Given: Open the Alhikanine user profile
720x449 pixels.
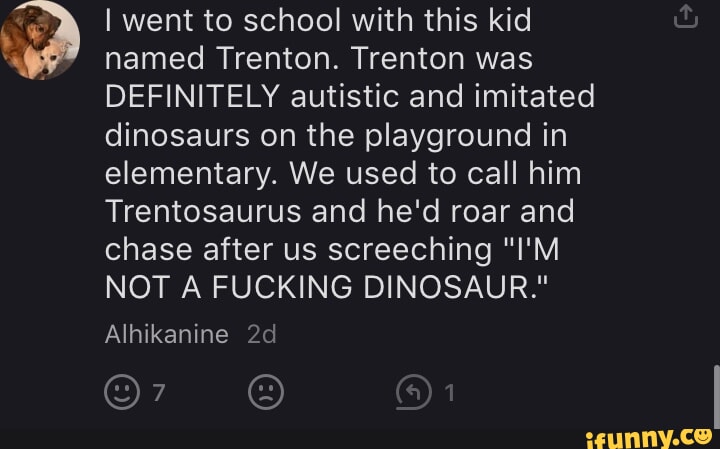Looking at the screenshot, I should [167, 334].
